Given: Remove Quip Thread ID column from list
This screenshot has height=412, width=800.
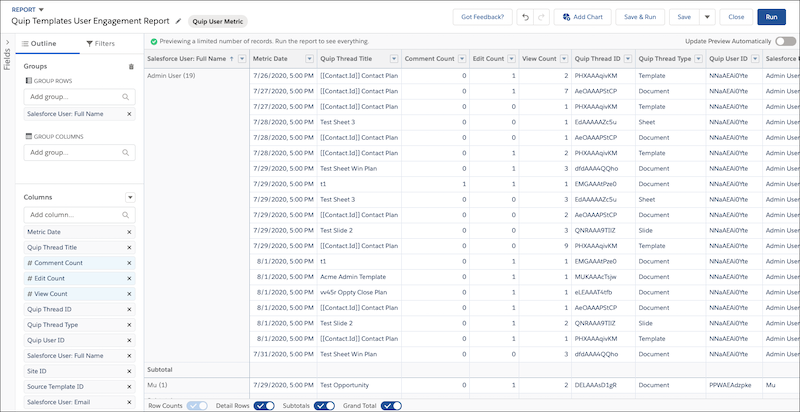Looking at the screenshot, I should pos(129,310).
